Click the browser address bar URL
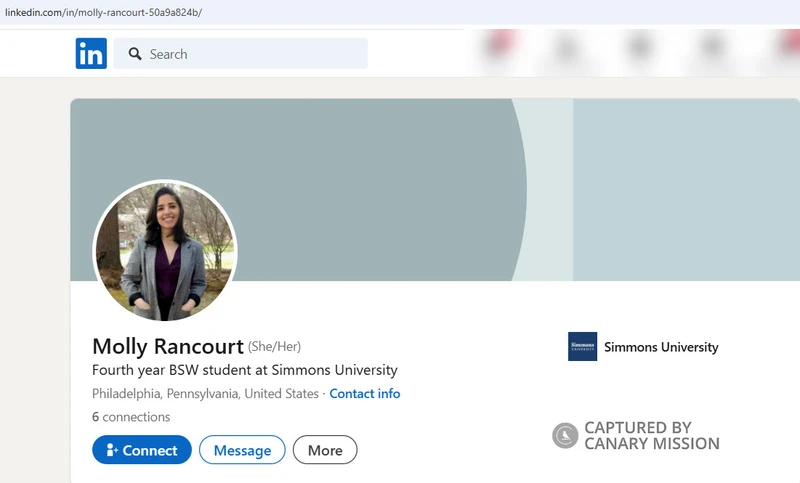This screenshot has width=800, height=483. pyautogui.click(x=104, y=12)
